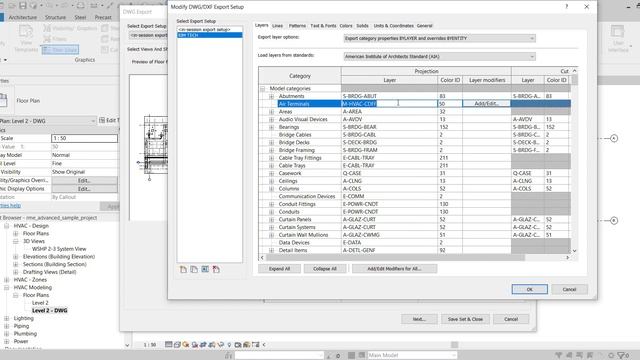The height and width of the screenshot is (360, 640).
Task: Expand the Abutments category row
Action: pos(271,96)
